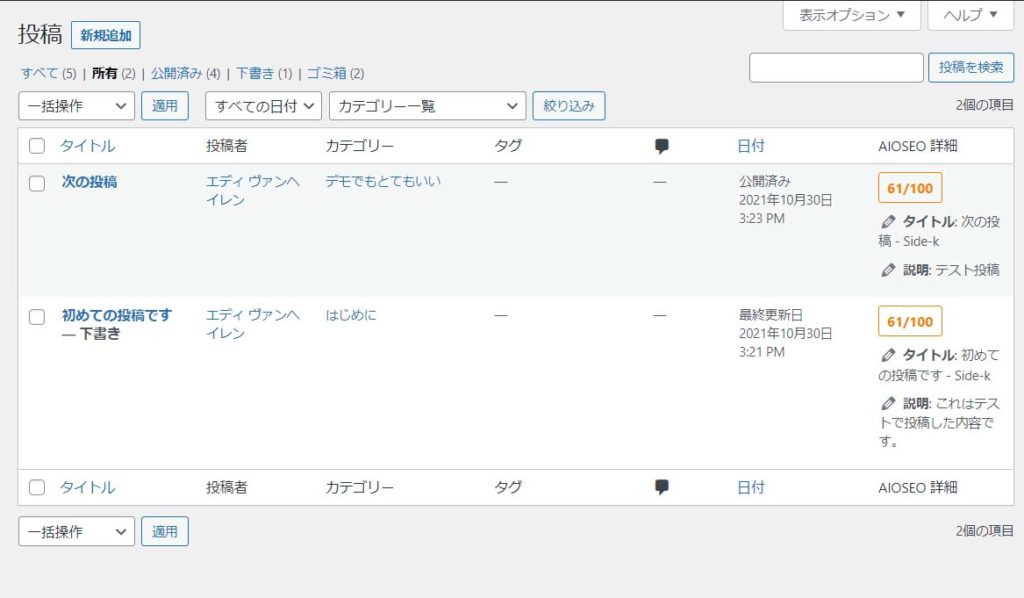
Task: Click pencil icon to edit 次の投稿 SEO title
Action: pyautogui.click(x=888, y=222)
